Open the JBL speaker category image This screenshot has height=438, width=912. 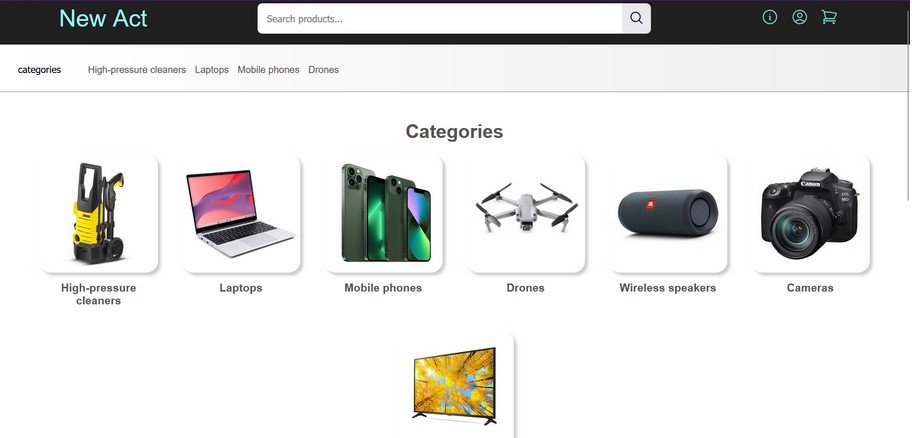click(668, 213)
